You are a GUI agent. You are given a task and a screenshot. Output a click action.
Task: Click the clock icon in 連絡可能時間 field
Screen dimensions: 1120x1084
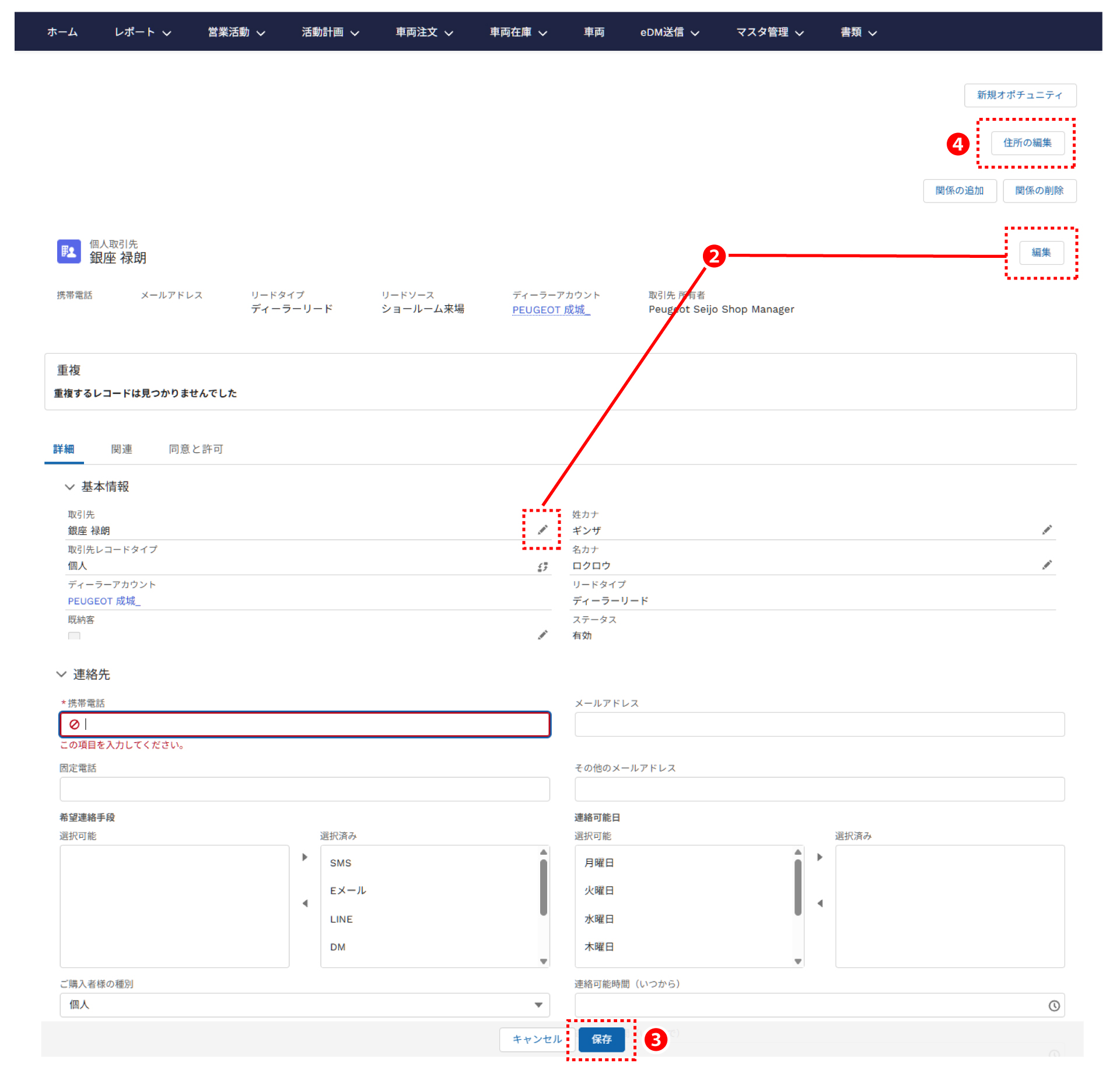[1054, 1006]
